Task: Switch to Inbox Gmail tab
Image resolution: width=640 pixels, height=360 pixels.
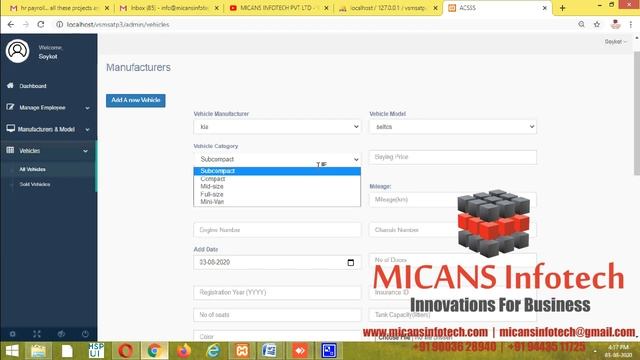Action: click(x=169, y=8)
